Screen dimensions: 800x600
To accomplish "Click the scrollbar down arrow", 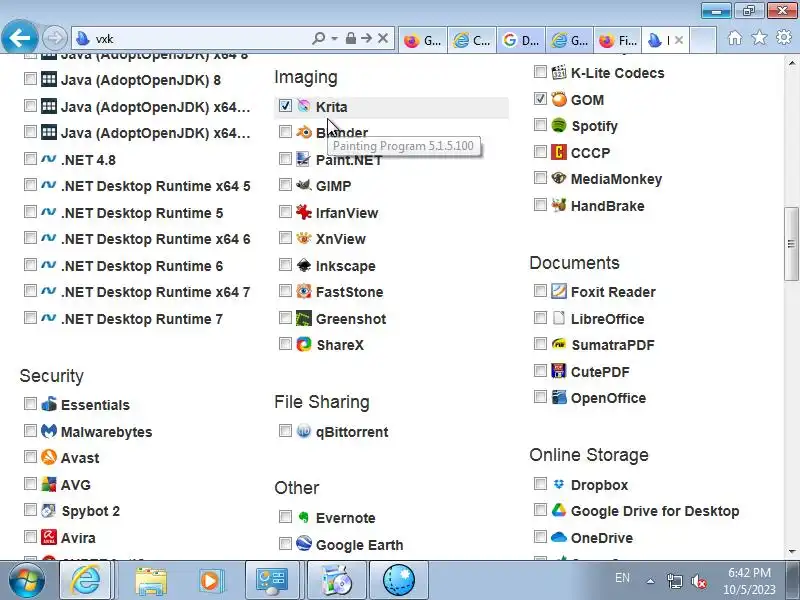I will [791, 552].
